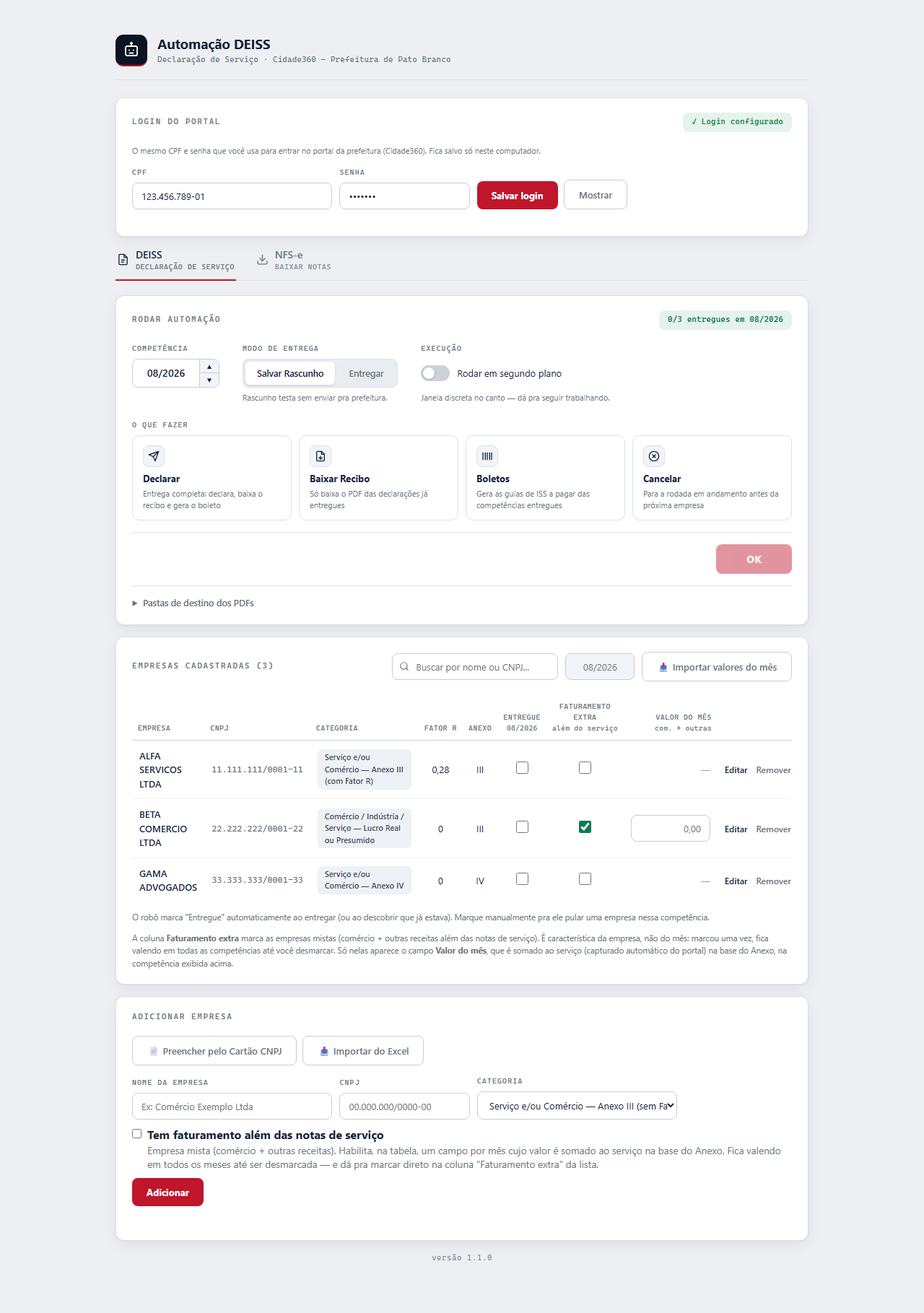This screenshot has height=1313, width=924.
Task: Click the OK button
Action: 754,559
